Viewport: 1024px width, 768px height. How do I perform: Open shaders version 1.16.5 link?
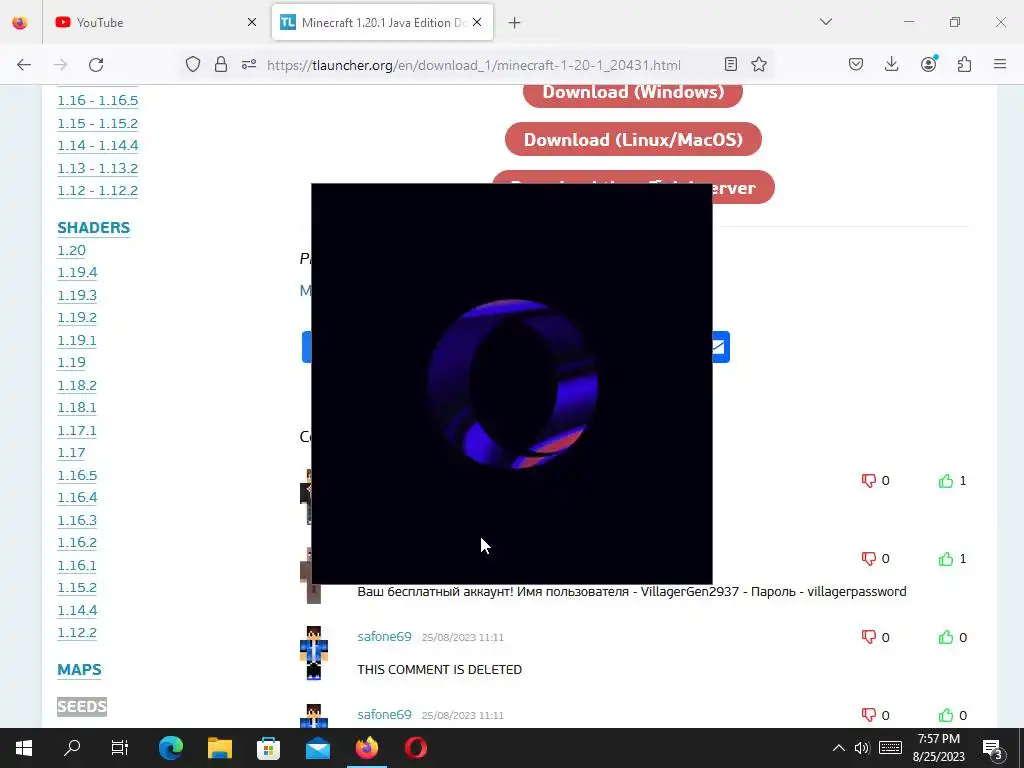point(77,475)
